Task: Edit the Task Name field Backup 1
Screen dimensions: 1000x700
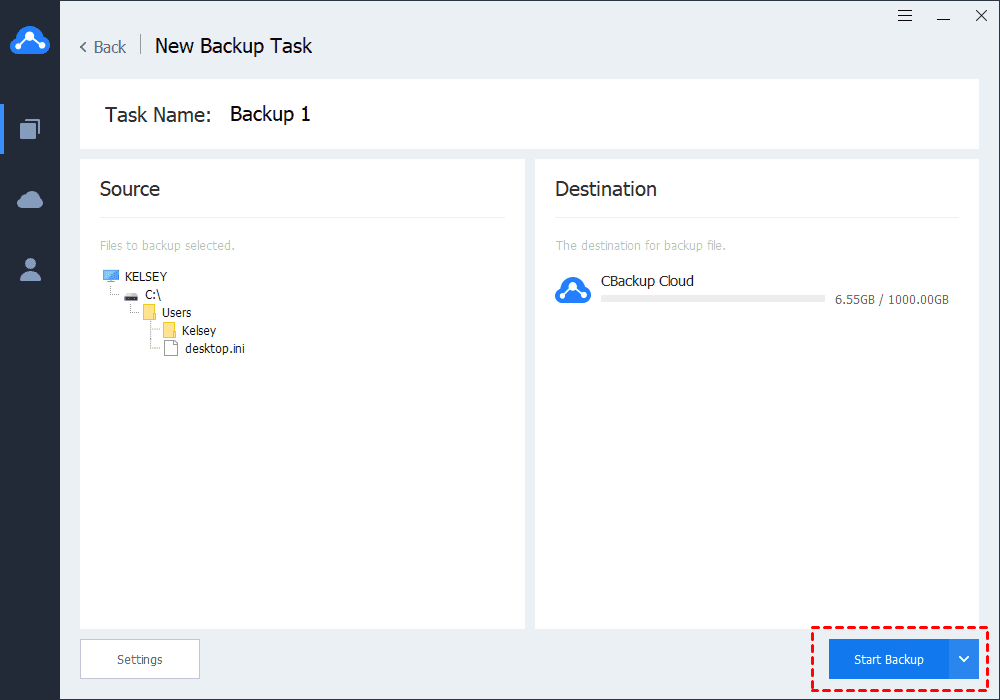Action: point(270,114)
